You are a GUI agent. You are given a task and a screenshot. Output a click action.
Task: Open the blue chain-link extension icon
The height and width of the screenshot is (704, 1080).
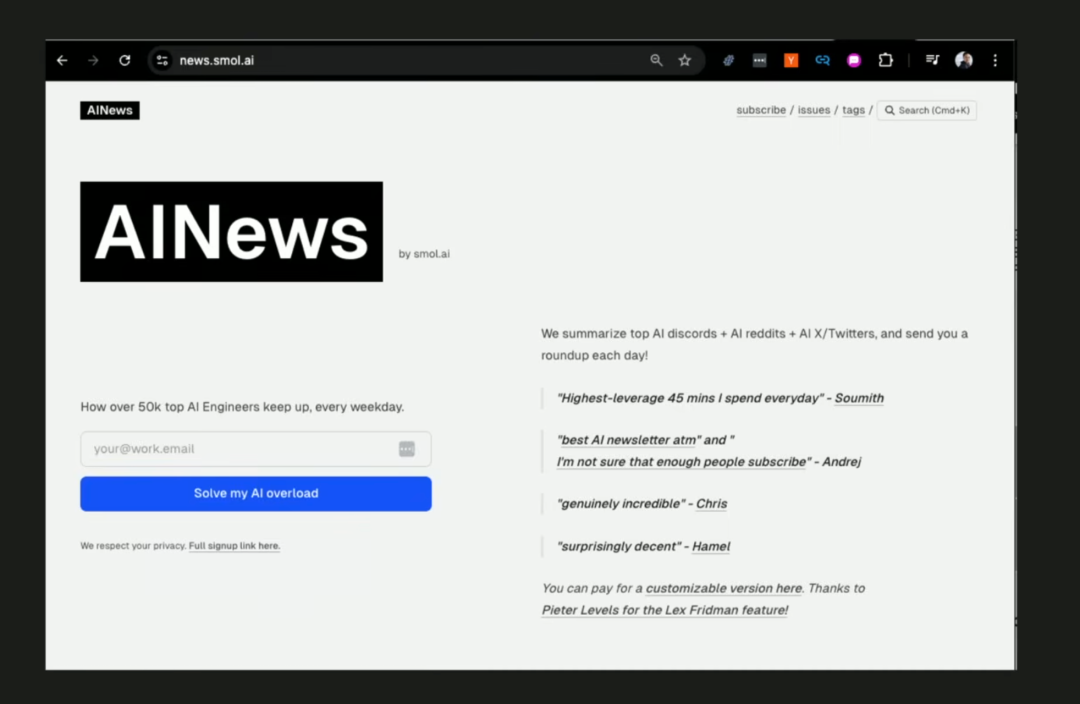click(x=822, y=61)
